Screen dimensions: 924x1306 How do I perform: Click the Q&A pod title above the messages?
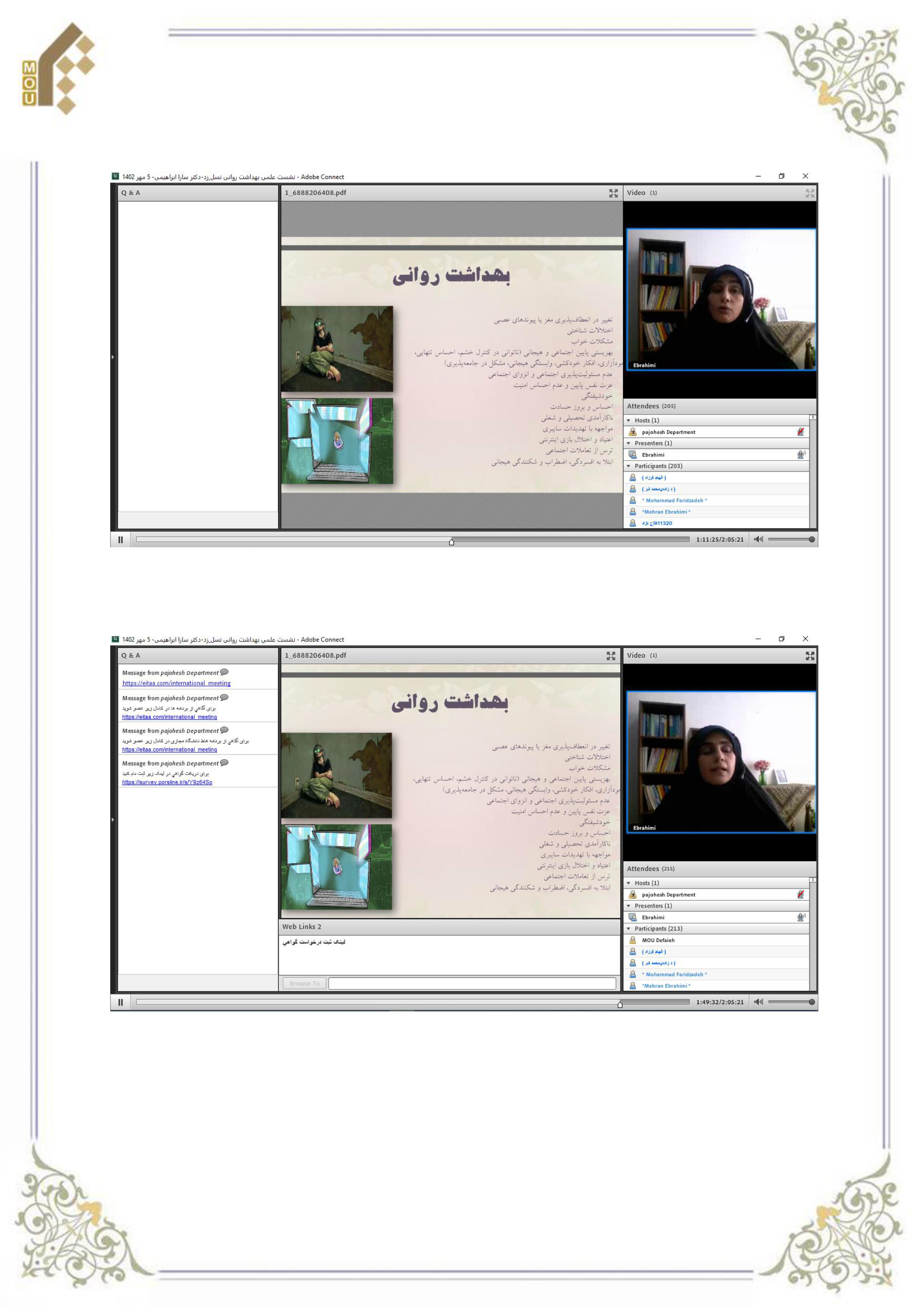(x=130, y=655)
